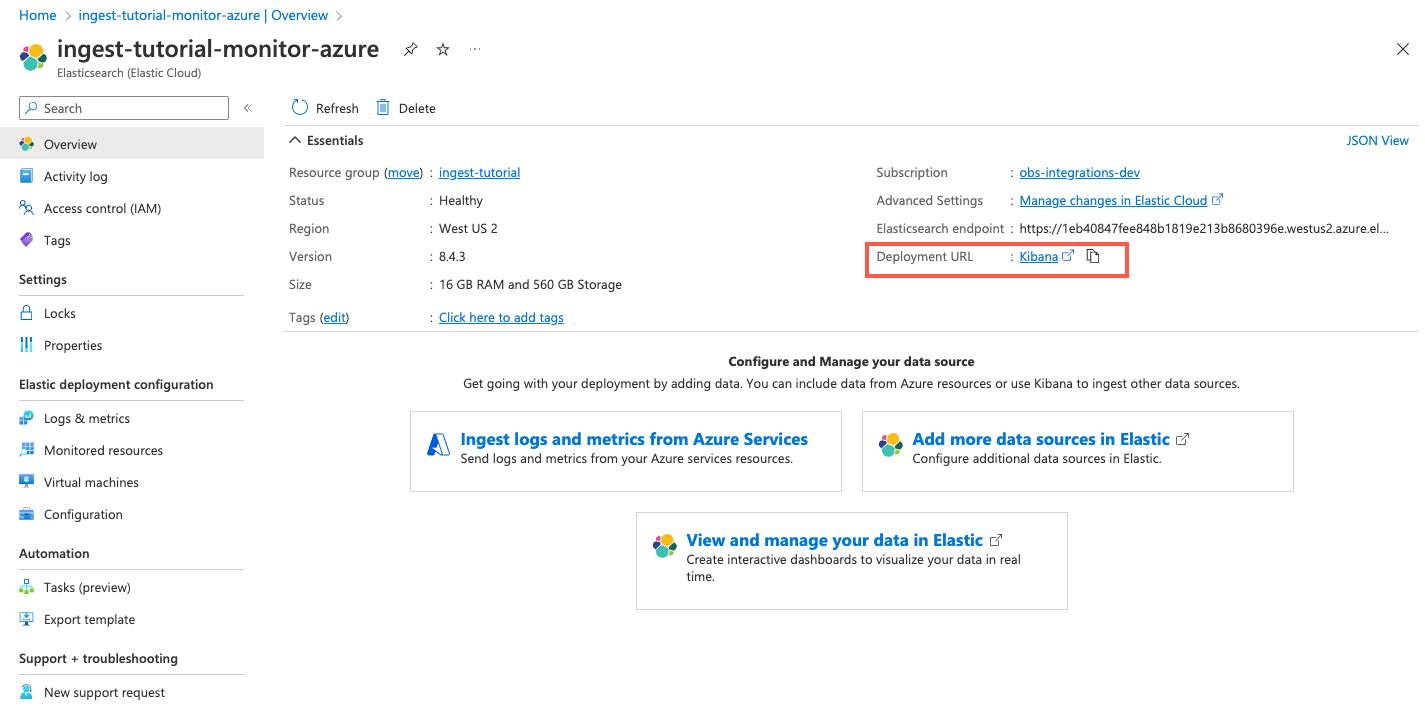This screenshot has height=707, width=1425.
Task: Open the ingest-tutorial resource group
Action: point(479,172)
